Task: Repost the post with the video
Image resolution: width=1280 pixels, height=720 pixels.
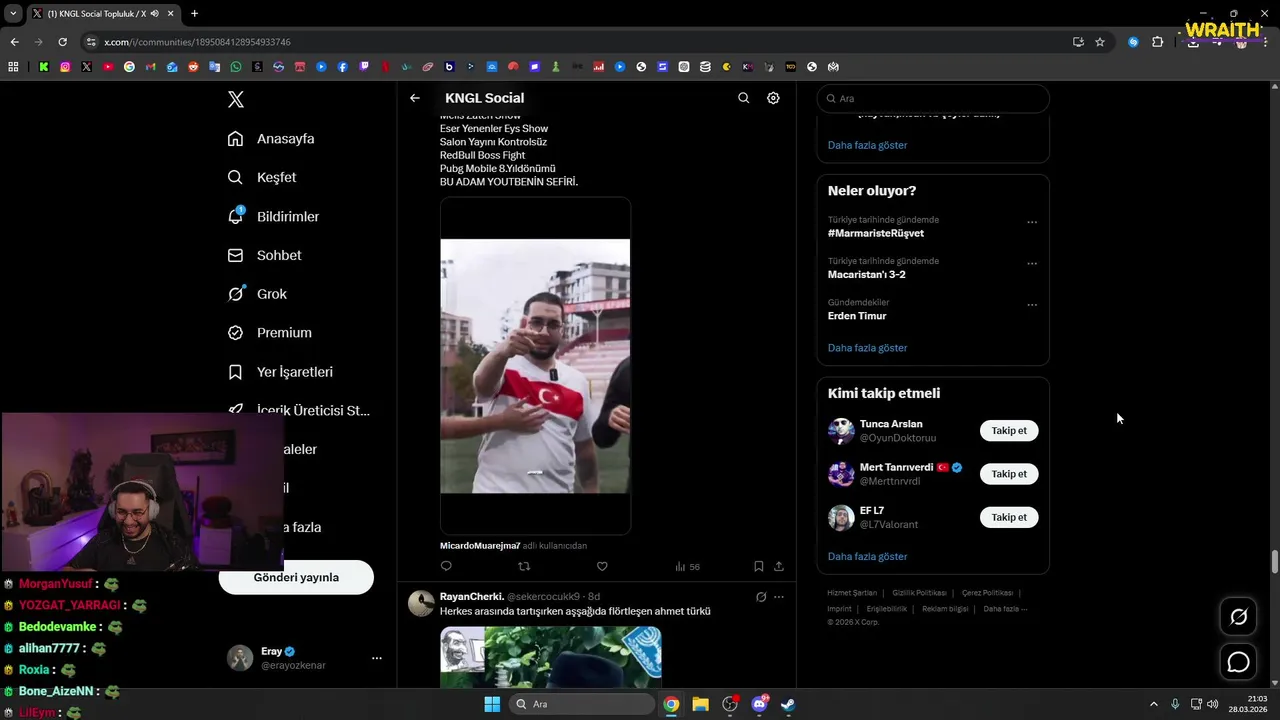Action: pos(524,566)
